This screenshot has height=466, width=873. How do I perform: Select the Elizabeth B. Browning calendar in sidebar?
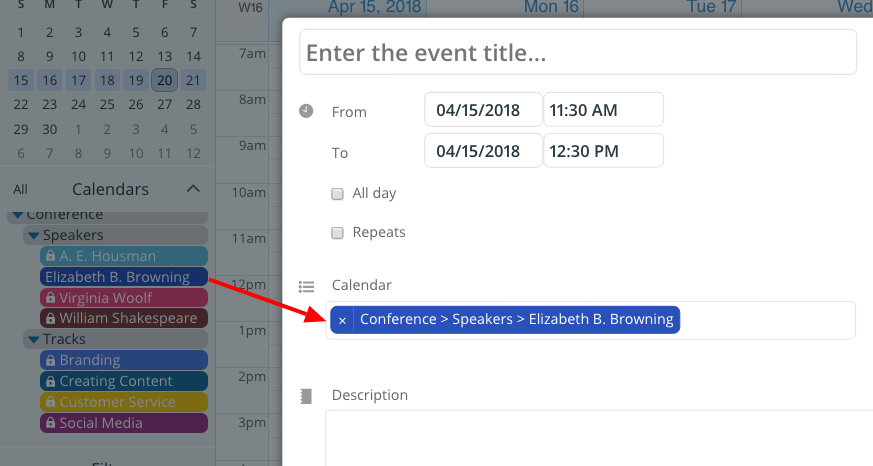click(x=118, y=277)
